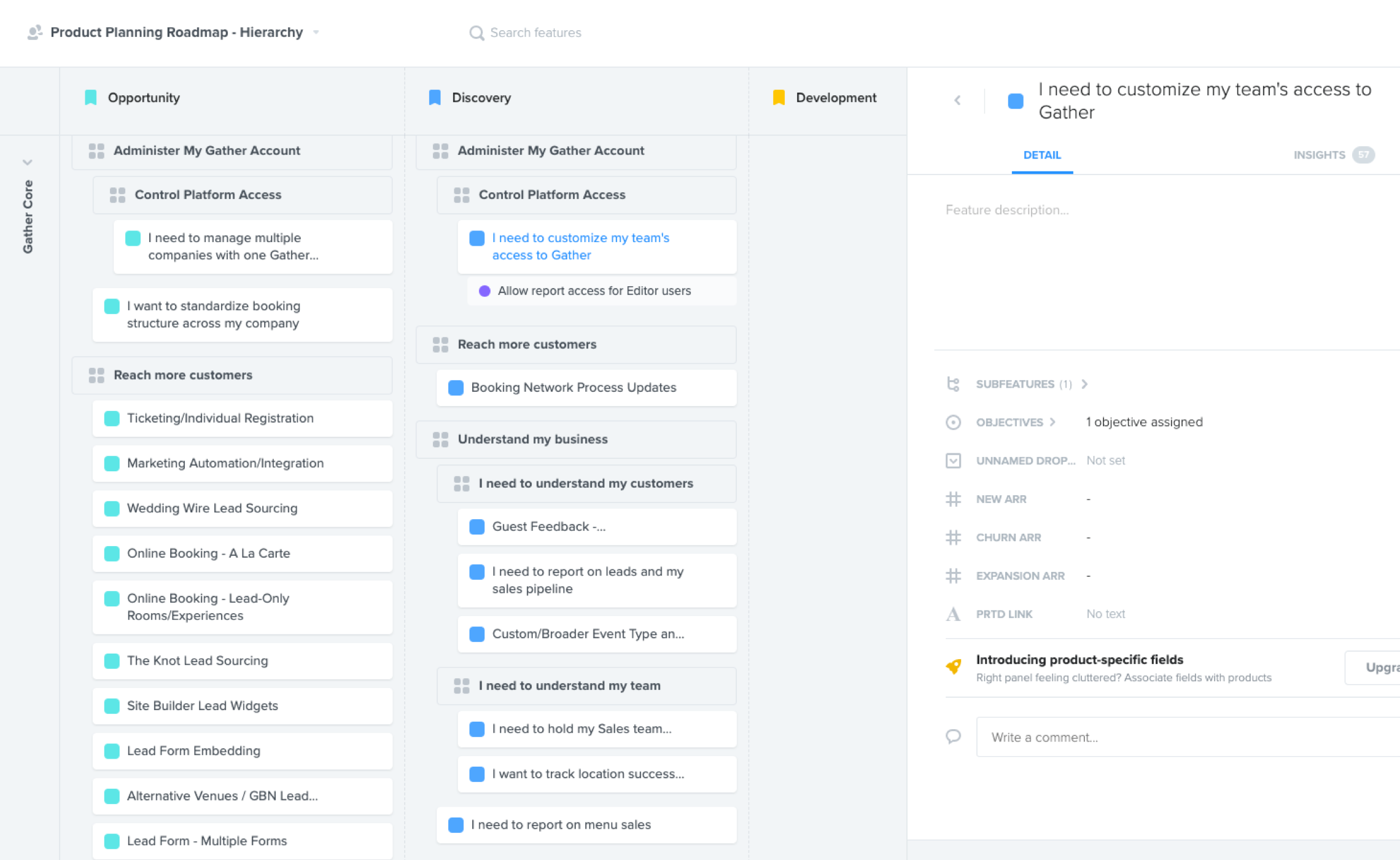The width and height of the screenshot is (1400, 860).
Task: Click grid icon next to Control Platform Access in Discovery
Action: (x=461, y=195)
